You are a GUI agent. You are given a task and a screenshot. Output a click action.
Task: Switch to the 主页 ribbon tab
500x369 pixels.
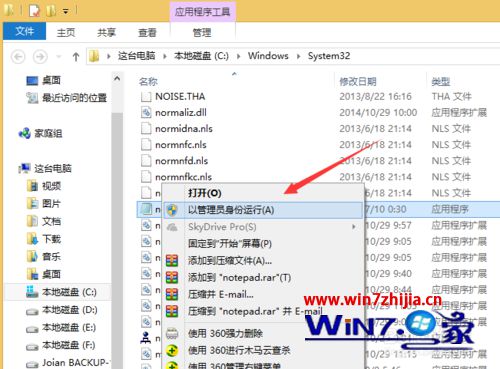tap(66, 32)
